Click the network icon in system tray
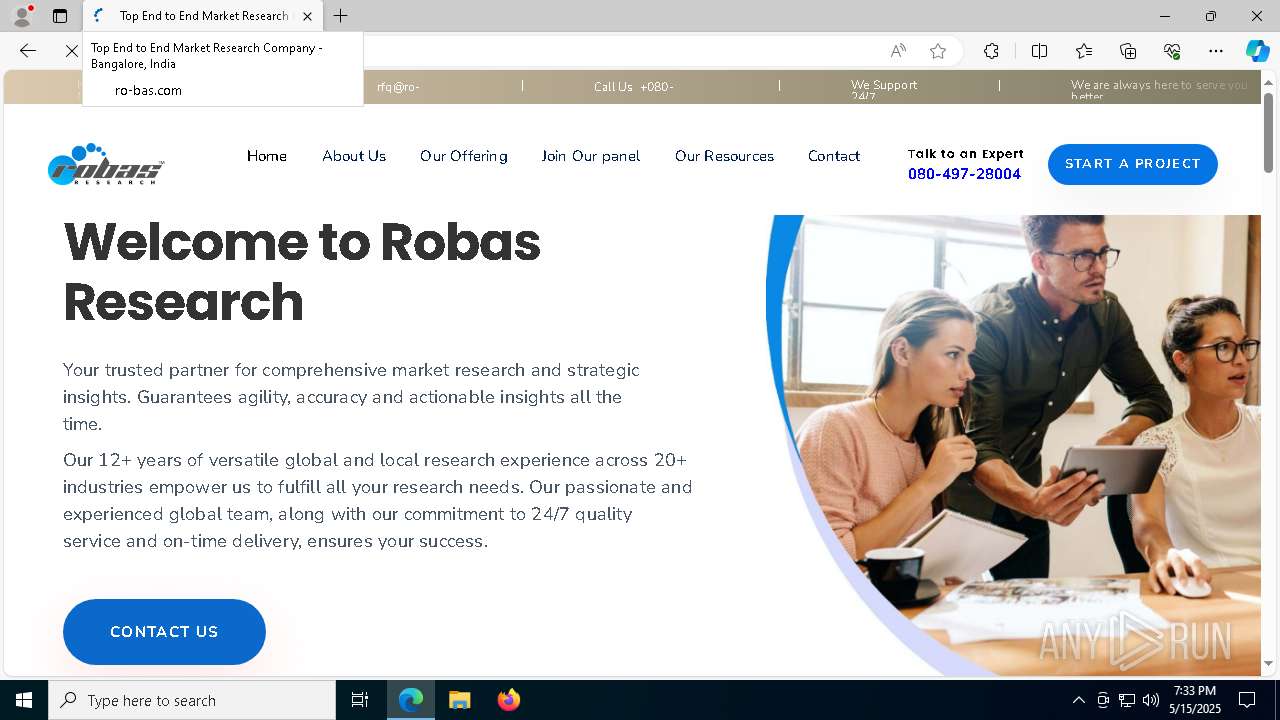The width and height of the screenshot is (1280, 720). point(1127,700)
